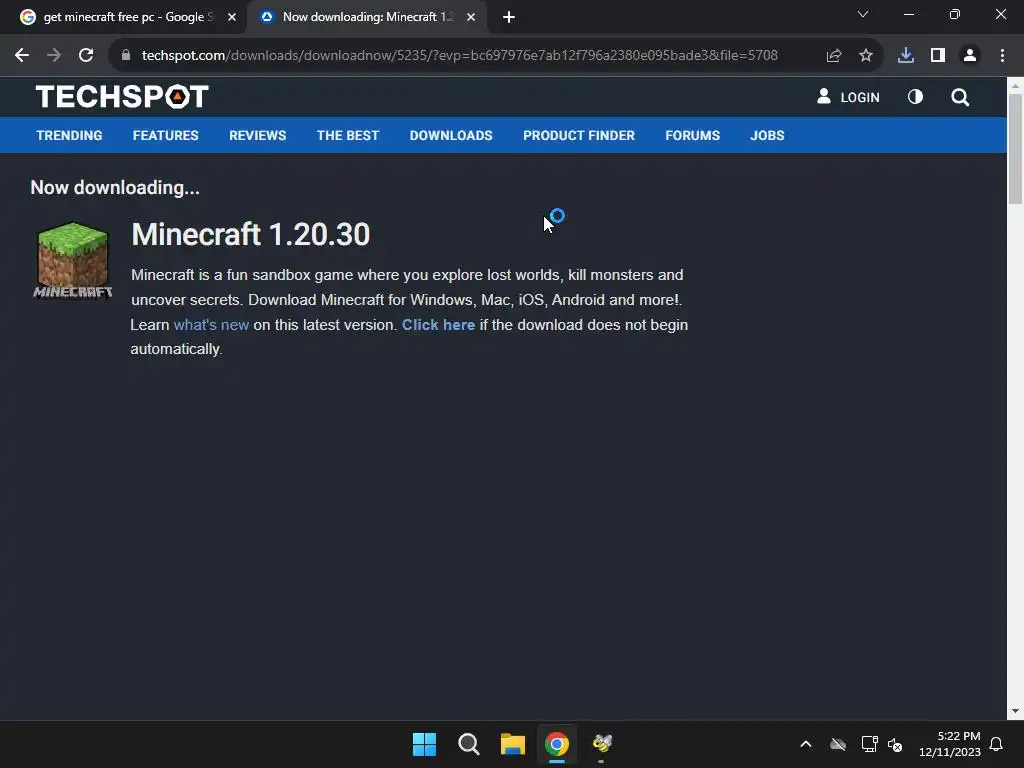Open Chrome downloads tray icon
The height and width of the screenshot is (768, 1024).
906,56
